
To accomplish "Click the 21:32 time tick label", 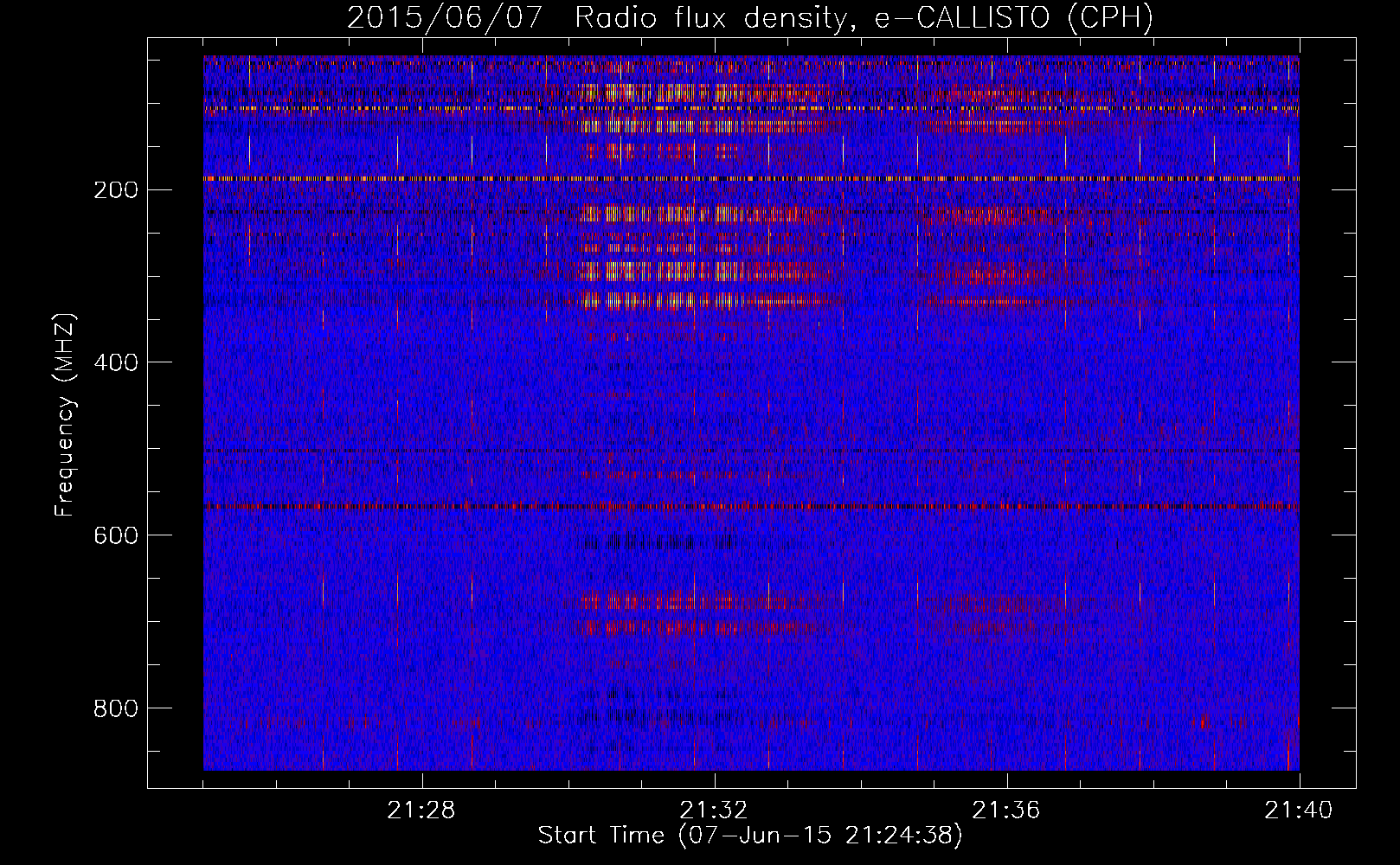I will [x=714, y=811].
